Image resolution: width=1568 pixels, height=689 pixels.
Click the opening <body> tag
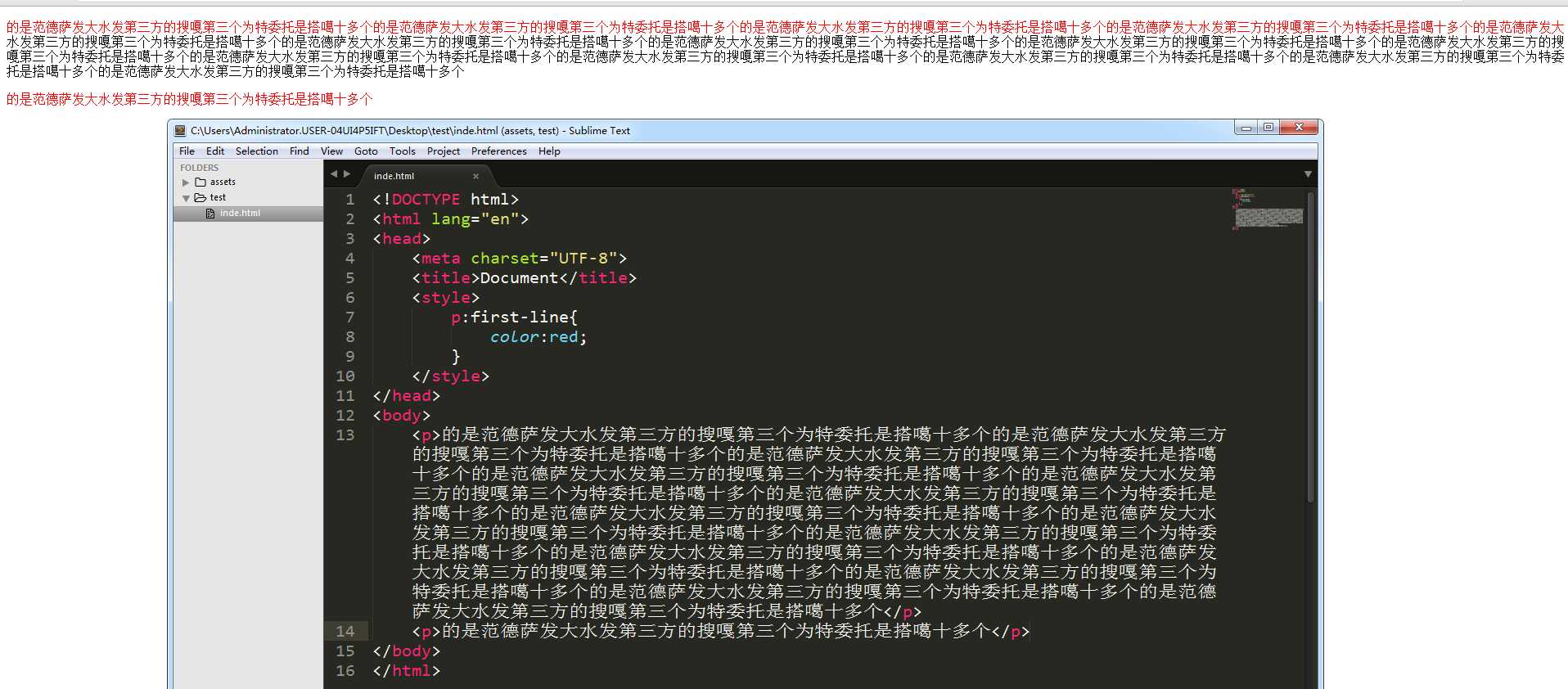[x=402, y=416]
